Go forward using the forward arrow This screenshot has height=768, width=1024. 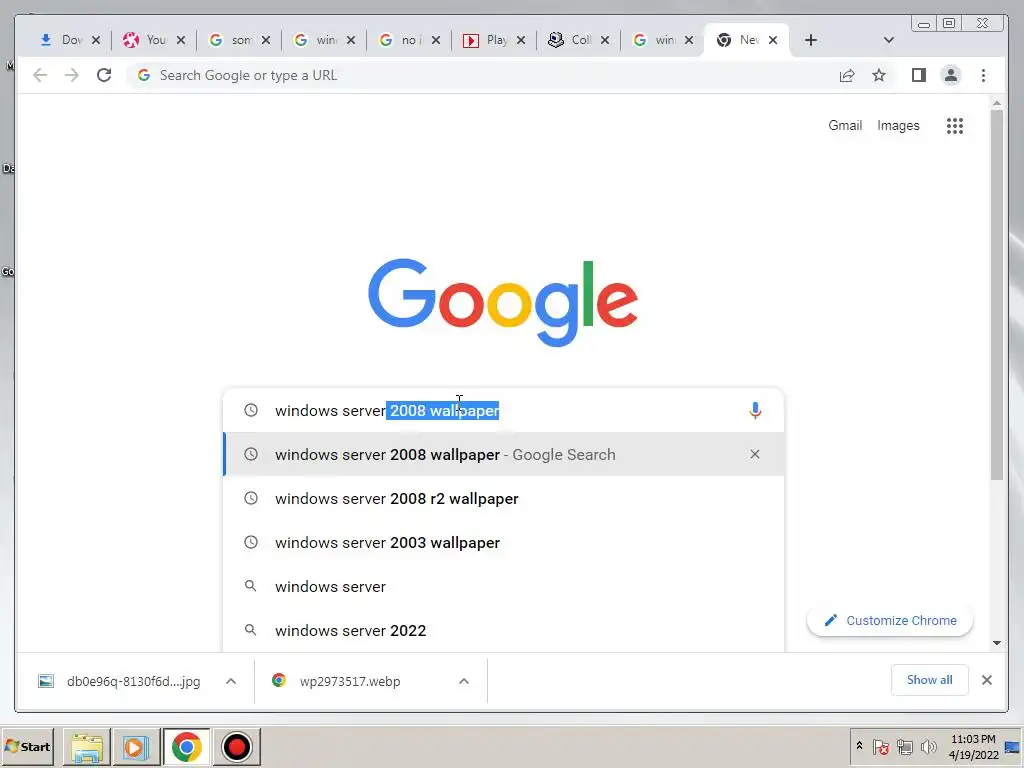tap(72, 75)
